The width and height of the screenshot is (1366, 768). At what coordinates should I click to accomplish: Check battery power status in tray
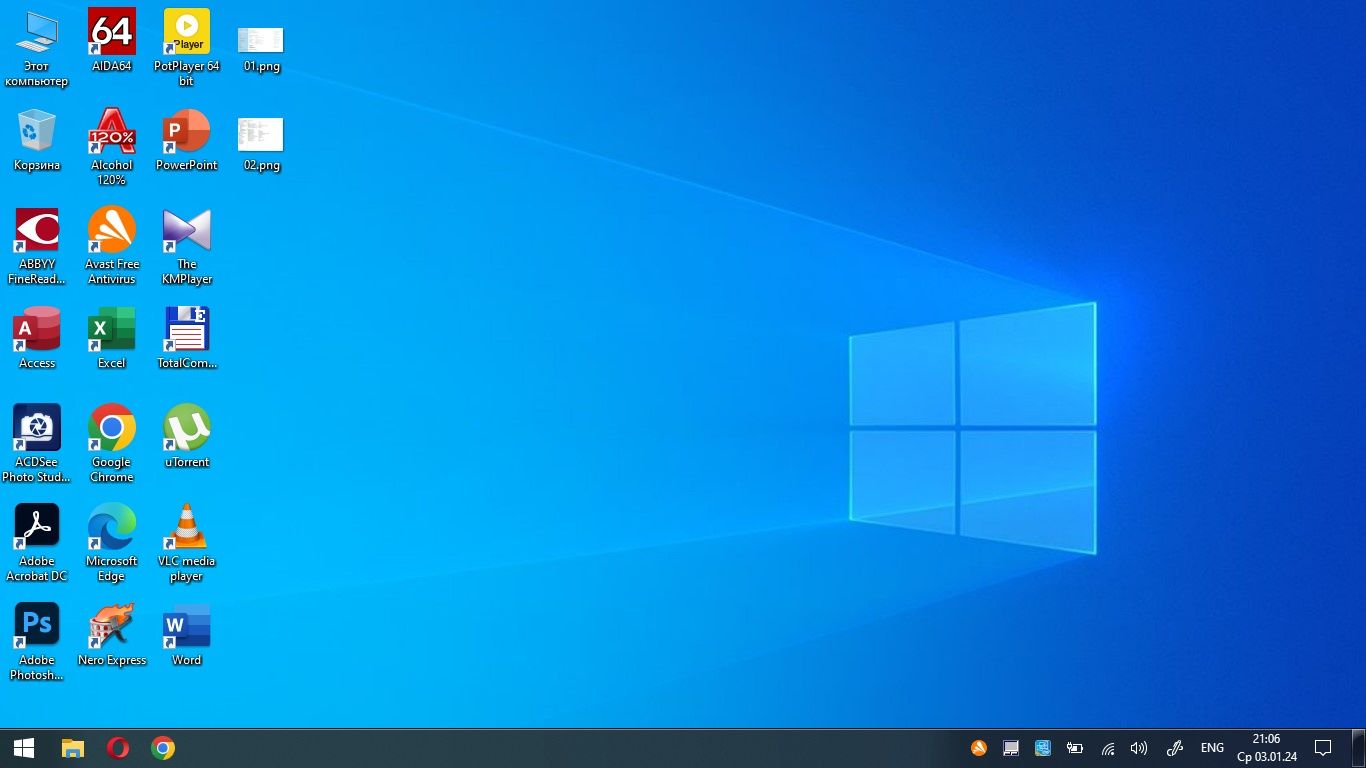click(x=1075, y=748)
